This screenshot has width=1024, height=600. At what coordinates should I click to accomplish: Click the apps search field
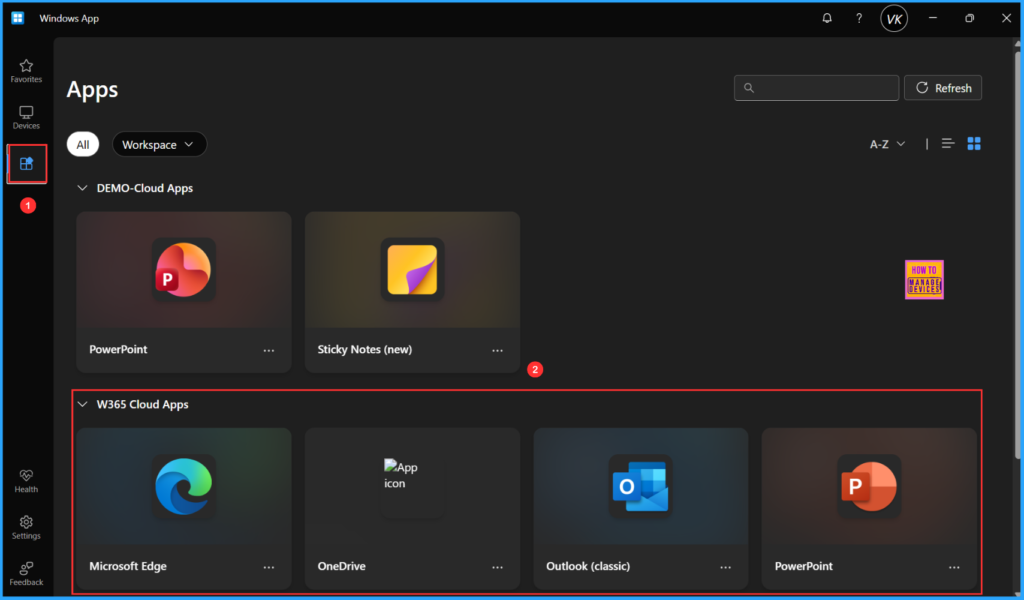point(816,88)
